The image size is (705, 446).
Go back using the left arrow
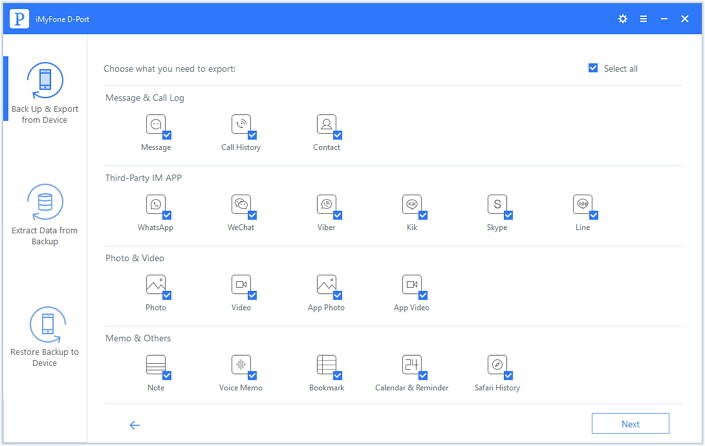pos(135,425)
